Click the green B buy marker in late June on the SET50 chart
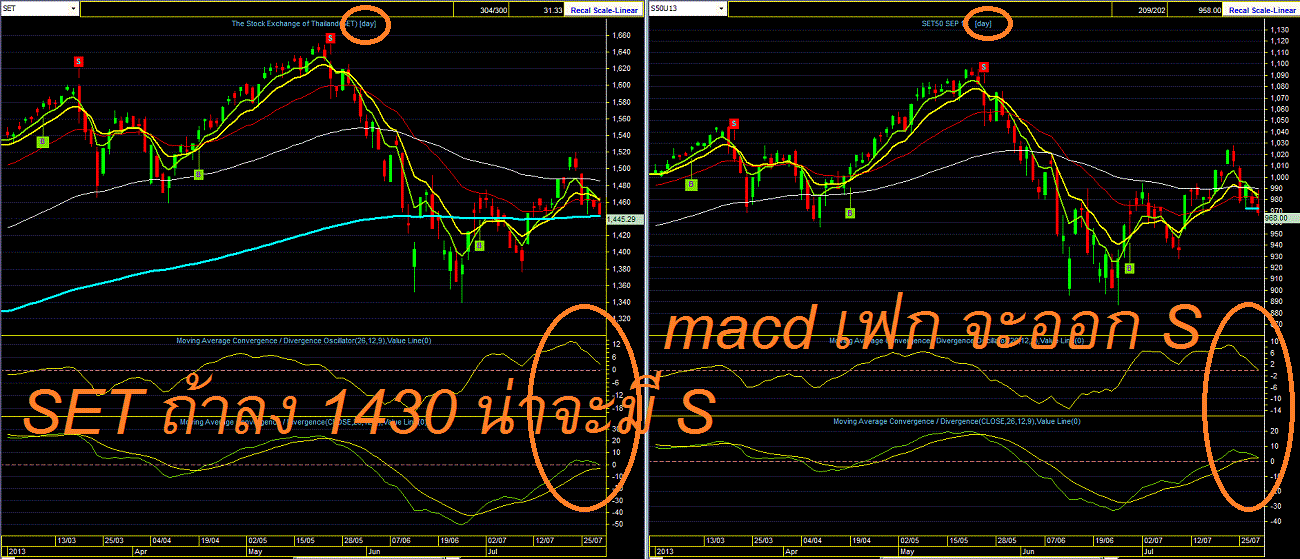 pos(1129,268)
